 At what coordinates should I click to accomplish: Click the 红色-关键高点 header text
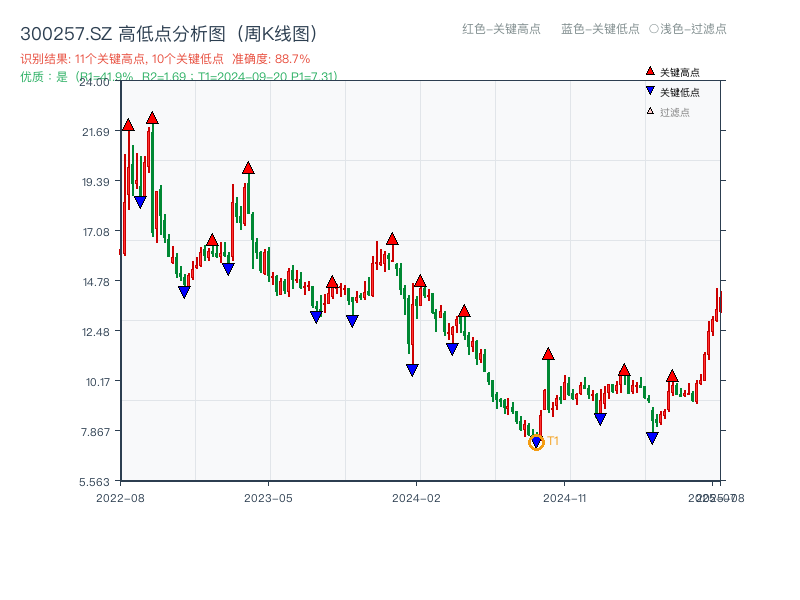[x=501, y=29]
